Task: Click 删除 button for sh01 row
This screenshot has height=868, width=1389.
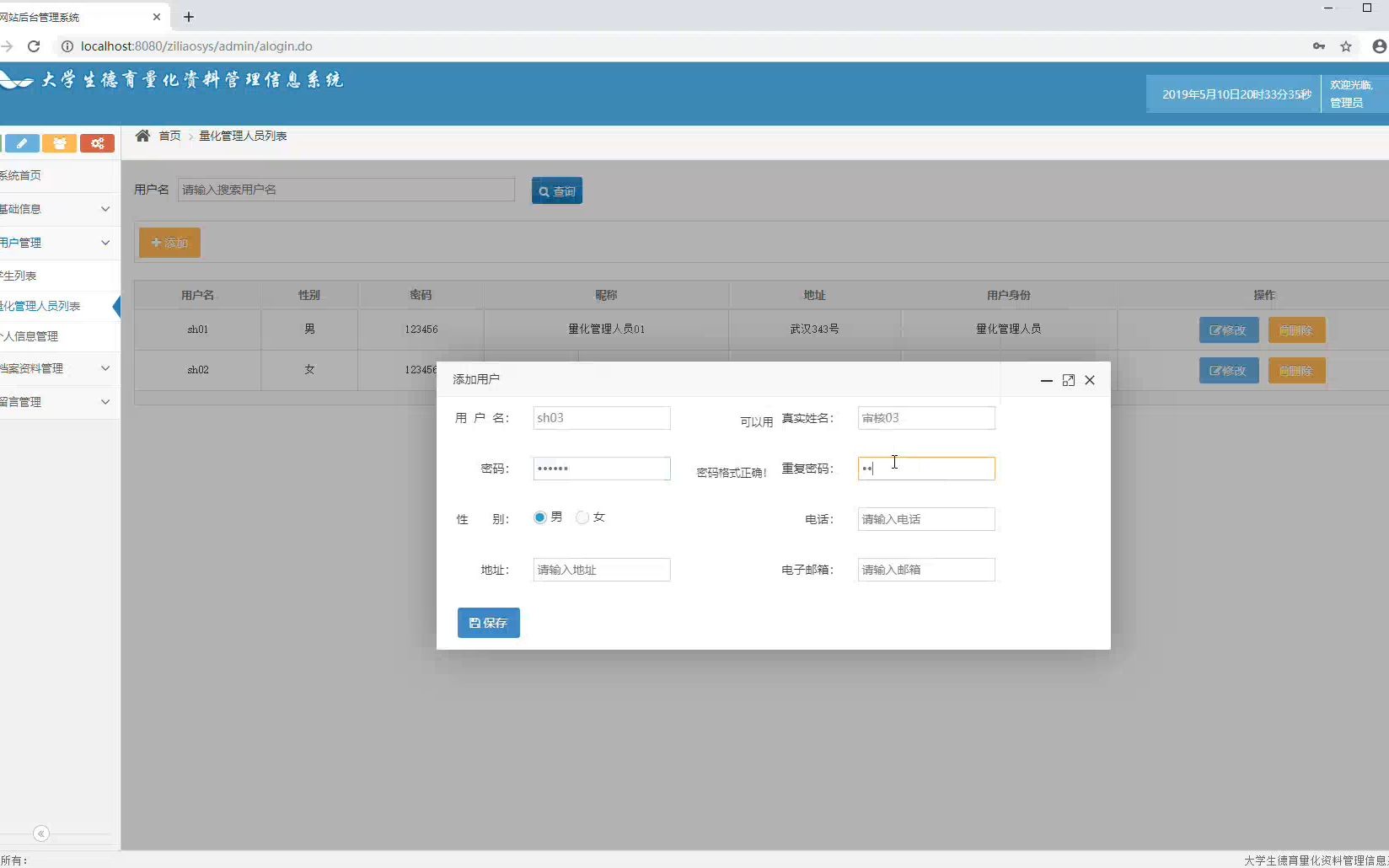Action: [x=1296, y=330]
